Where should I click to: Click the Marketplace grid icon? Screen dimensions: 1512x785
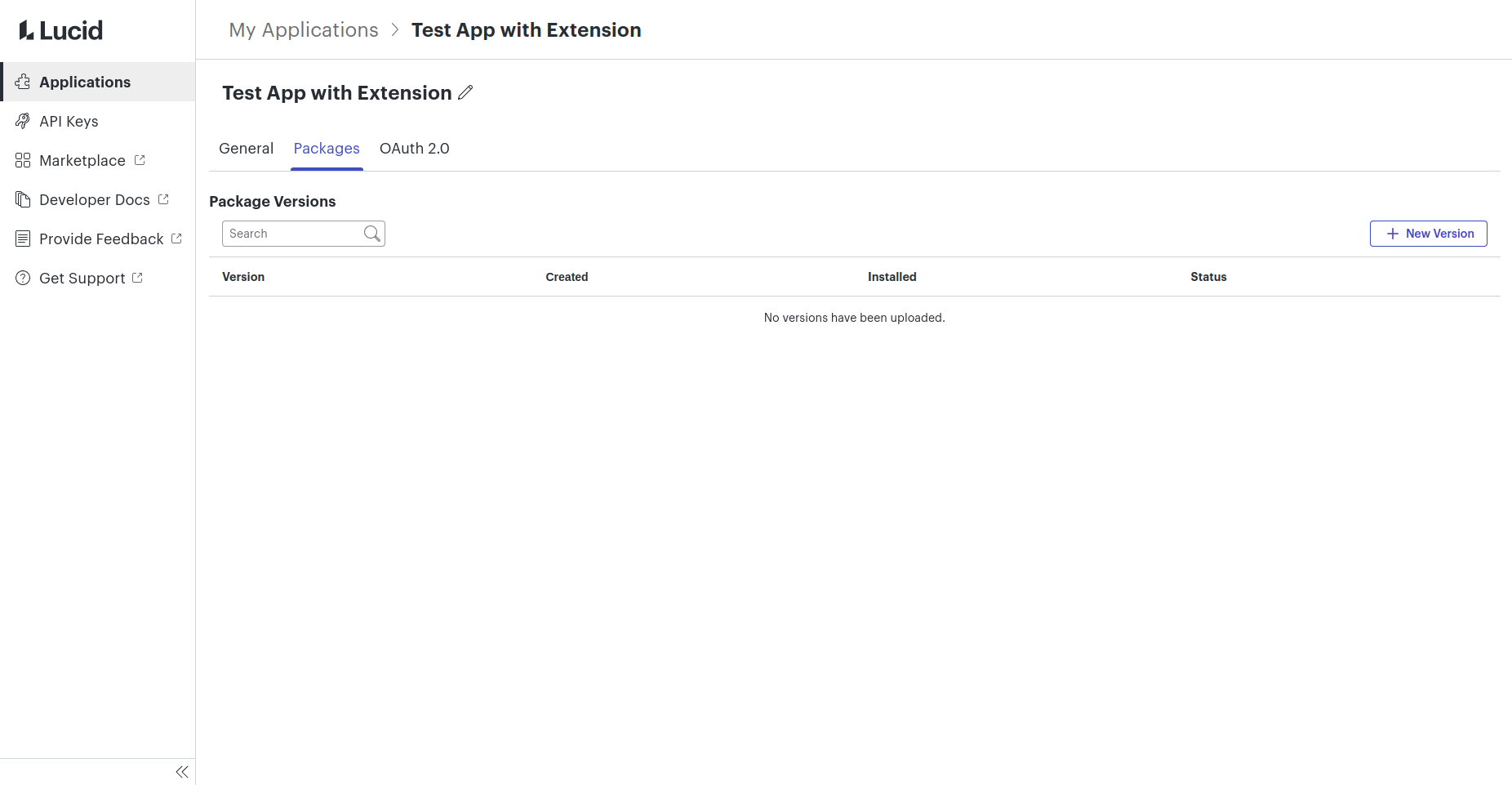[23, 160]
